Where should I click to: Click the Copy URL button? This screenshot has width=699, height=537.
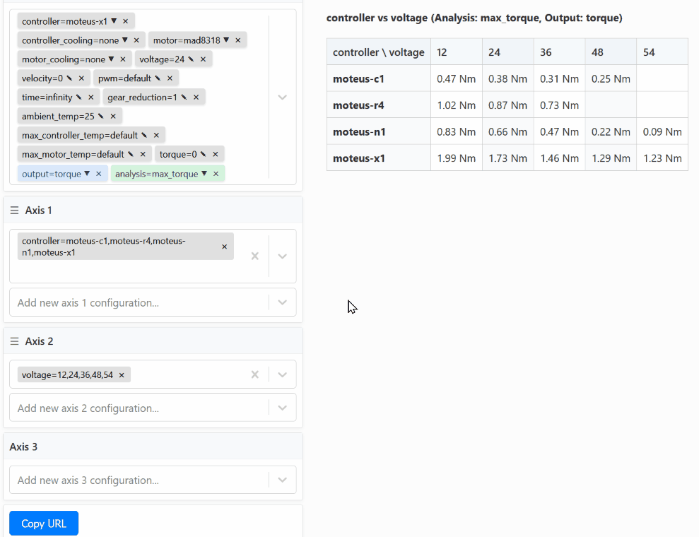click(43, 523)
